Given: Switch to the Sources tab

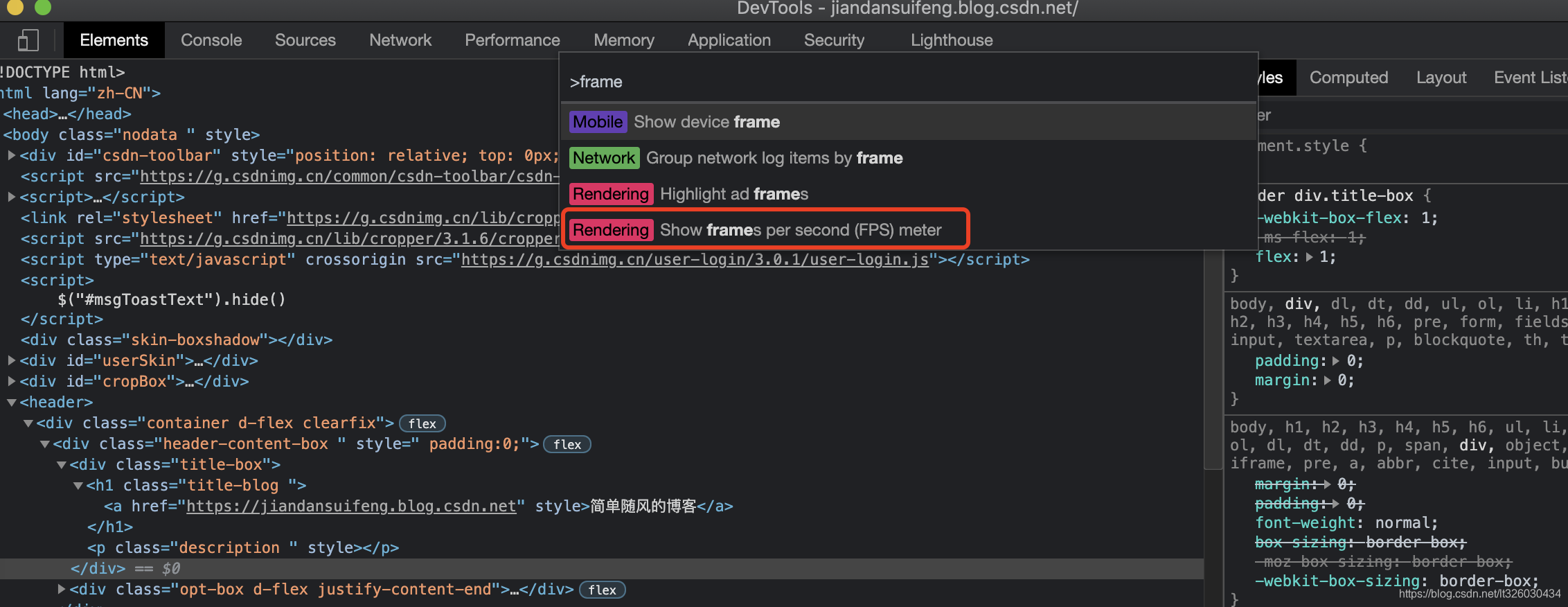Looking at the screenshot, I should point(305,40).
